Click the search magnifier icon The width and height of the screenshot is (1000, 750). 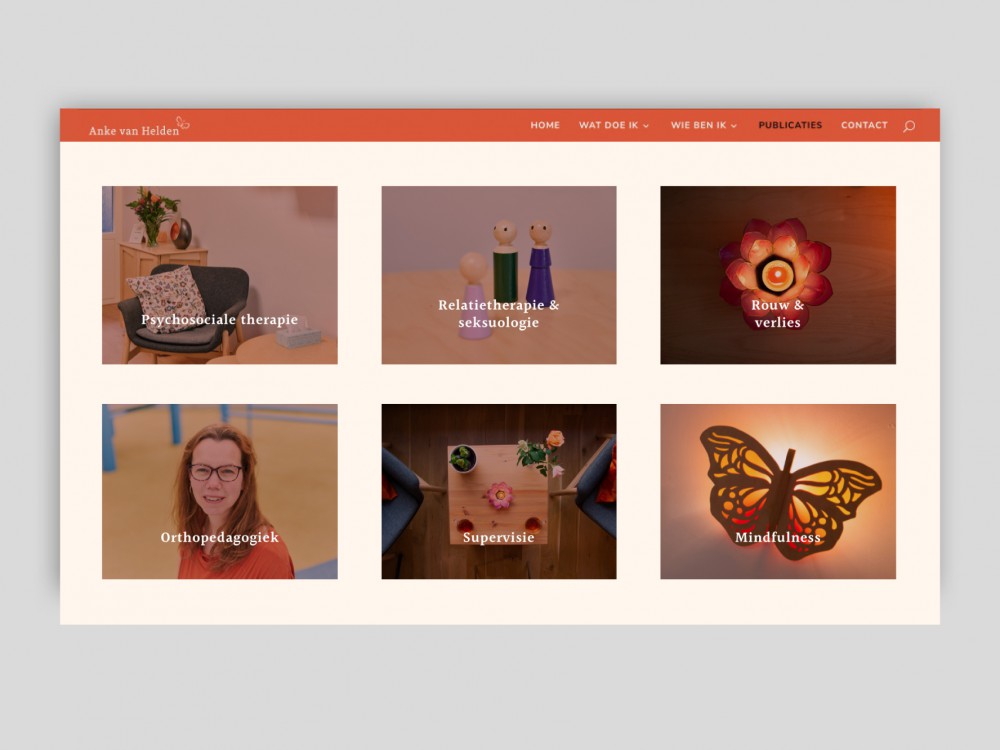[909, 126]
